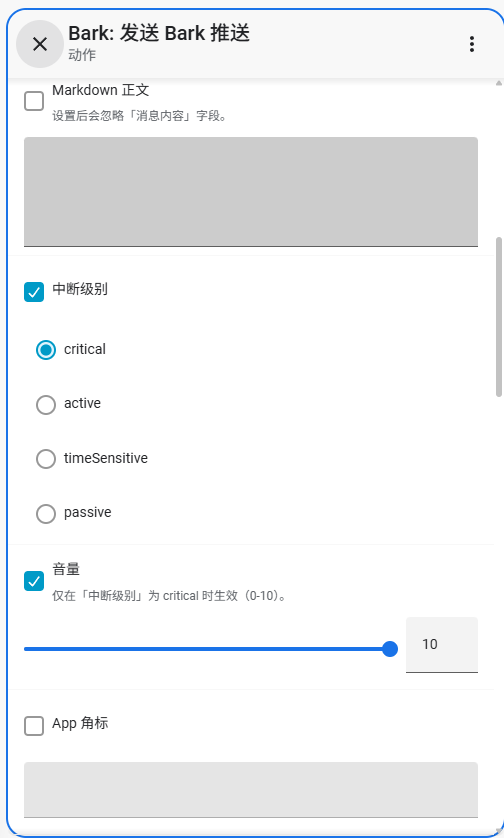Enable the Markdown 正文 checkbox

tap(34, 101)
